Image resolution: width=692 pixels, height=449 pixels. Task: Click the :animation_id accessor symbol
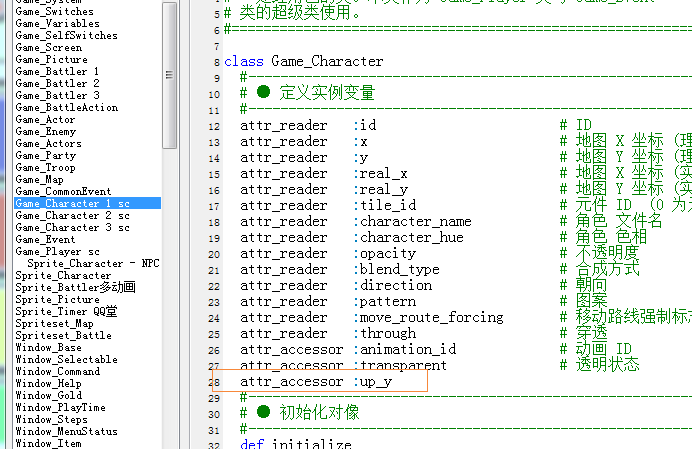[404, 349]
